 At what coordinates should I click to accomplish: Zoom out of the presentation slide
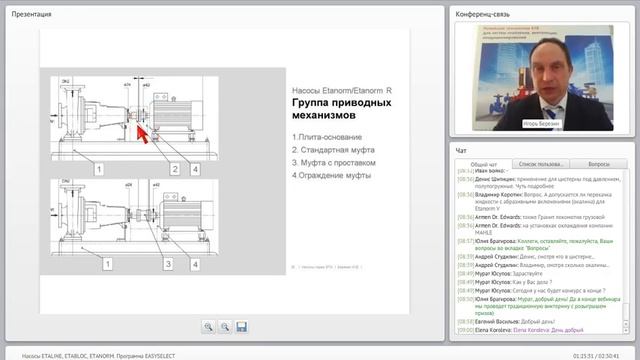[225, 327]
